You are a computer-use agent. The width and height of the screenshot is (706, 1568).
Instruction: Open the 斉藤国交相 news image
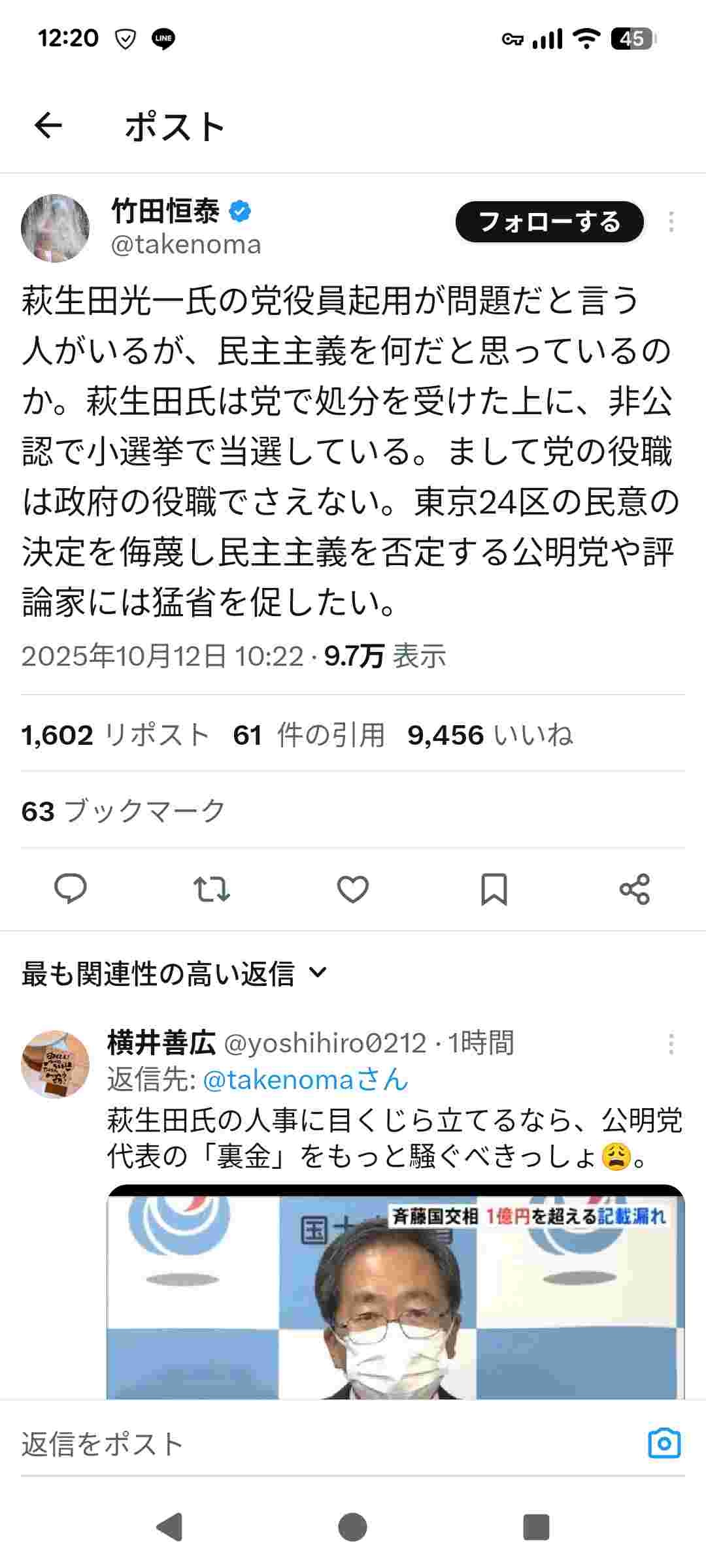pyautogui.click(x=395, y=1292)
